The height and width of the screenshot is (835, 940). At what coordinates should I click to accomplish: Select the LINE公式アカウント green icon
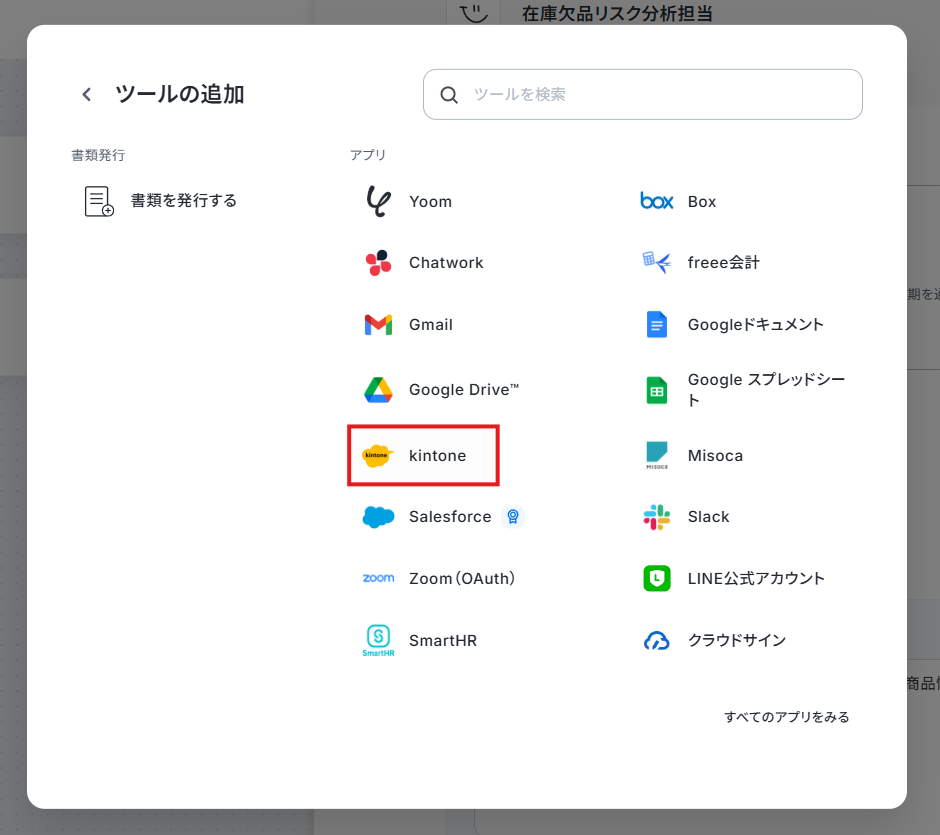[x=657, y=579]
